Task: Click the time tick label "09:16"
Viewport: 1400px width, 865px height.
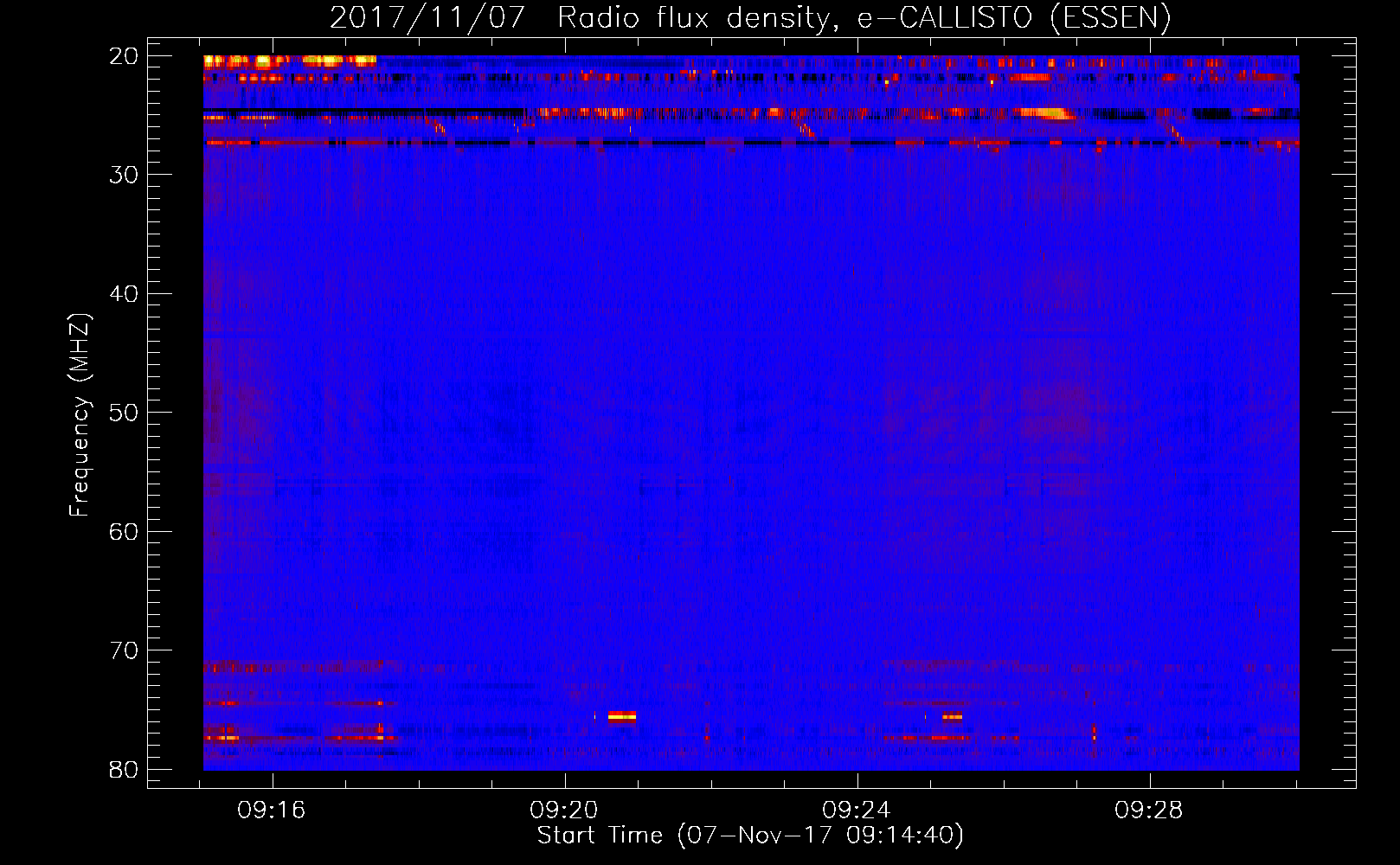Action: [272, 811]
